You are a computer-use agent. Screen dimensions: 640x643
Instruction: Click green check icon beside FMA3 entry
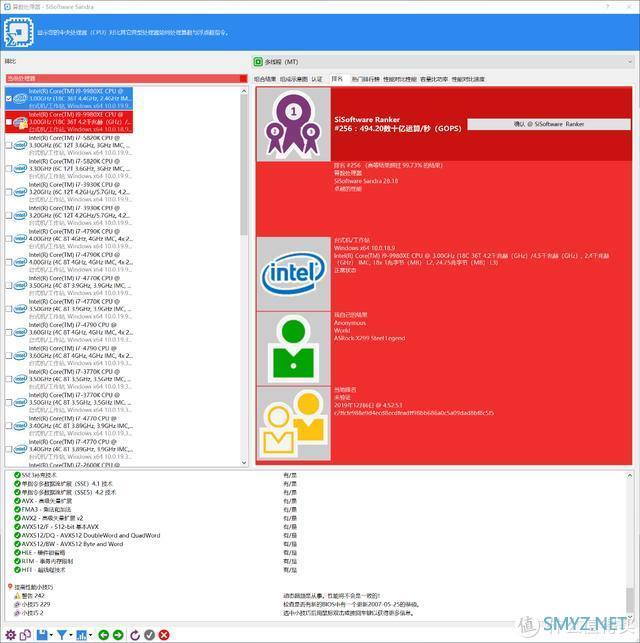pos(17,509)
